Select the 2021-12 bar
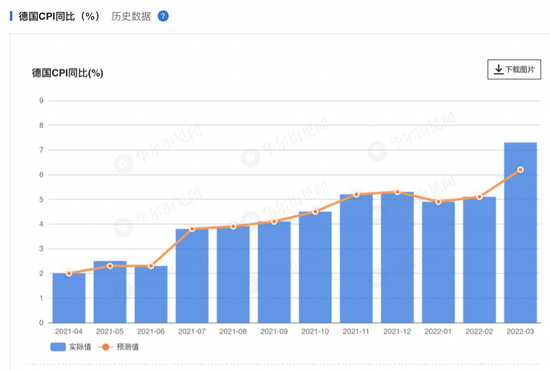Image resolution: width=550 pixels, height=370 pixels. 397,257
